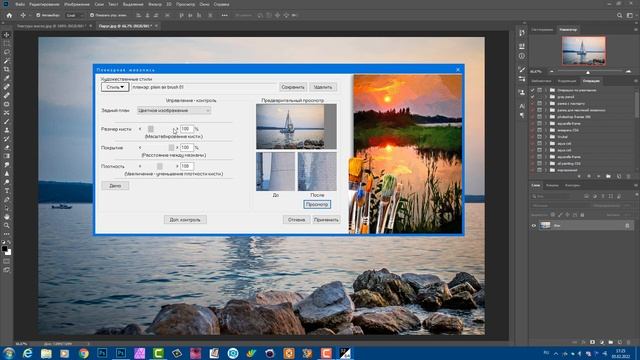This screenshot has height=360, width=640.
Task: Click the Плотность slider handle
Action: coord(160,166)
